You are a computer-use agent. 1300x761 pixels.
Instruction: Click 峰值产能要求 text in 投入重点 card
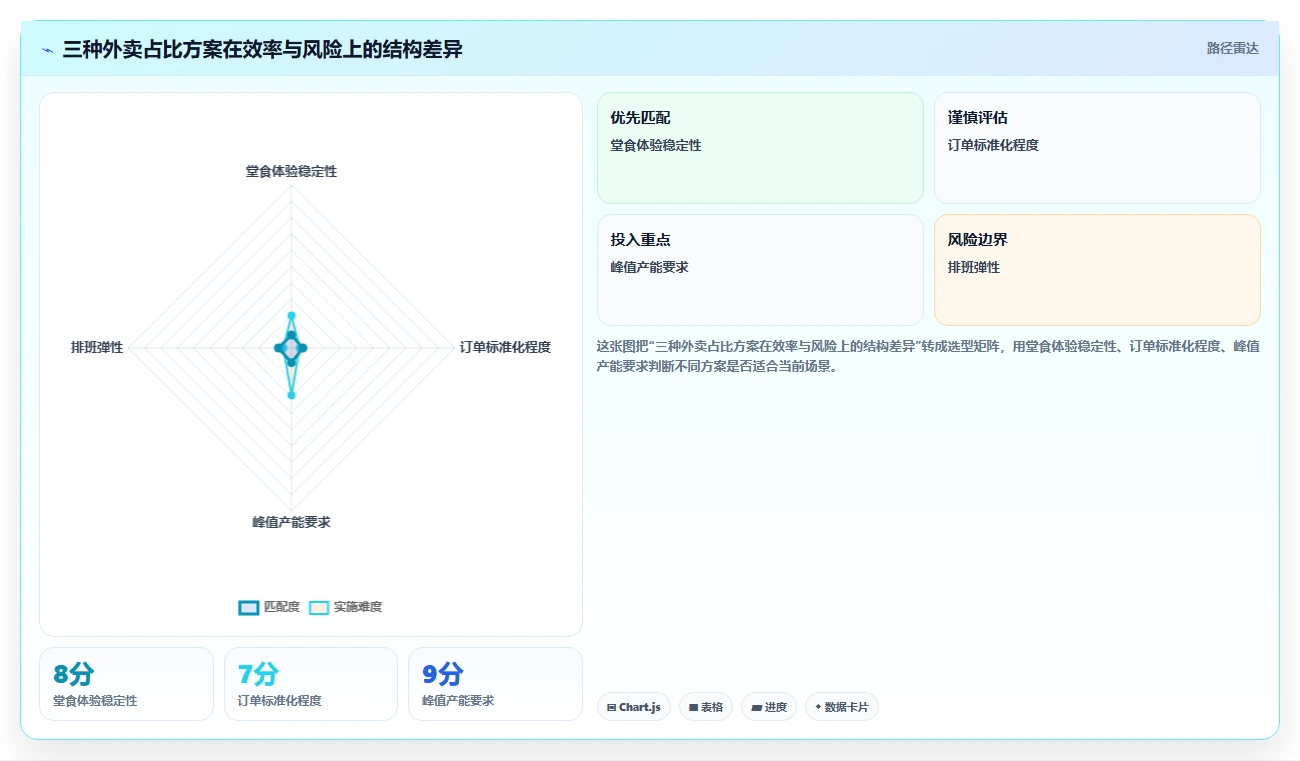tap(650, 267)
